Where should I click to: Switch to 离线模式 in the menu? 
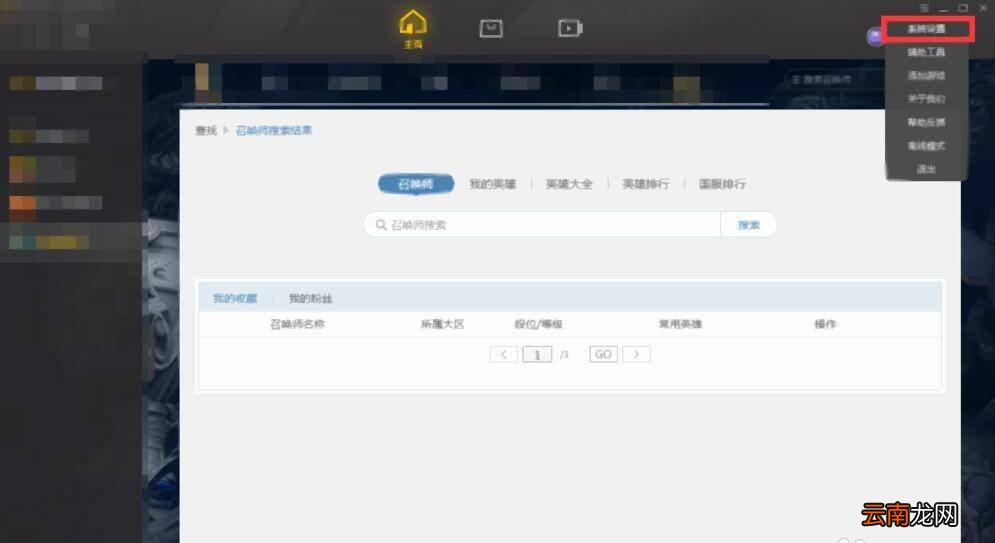click(x=926, y=146)
